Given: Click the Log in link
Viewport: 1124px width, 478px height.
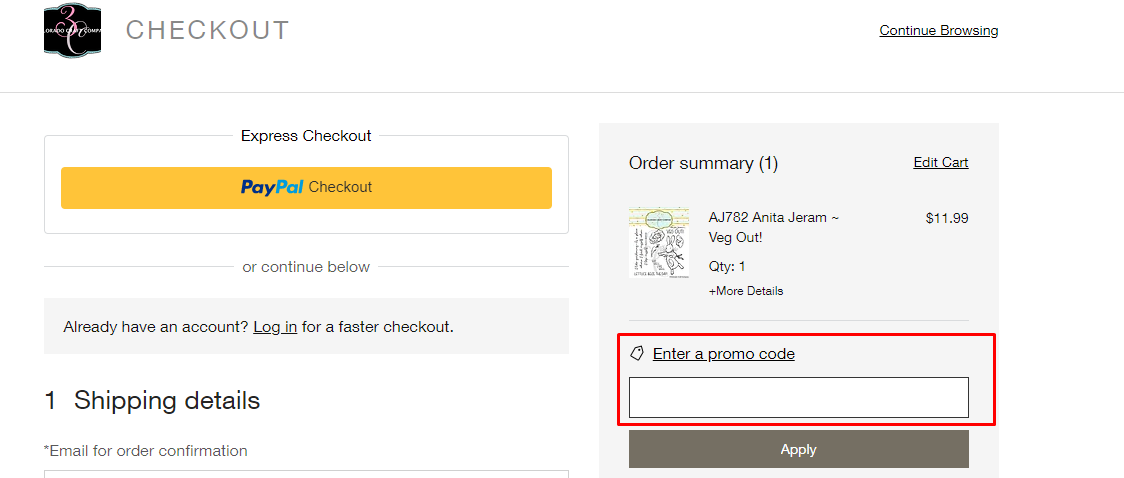Looking at the screenshot, I should click(x=275, y=327).
